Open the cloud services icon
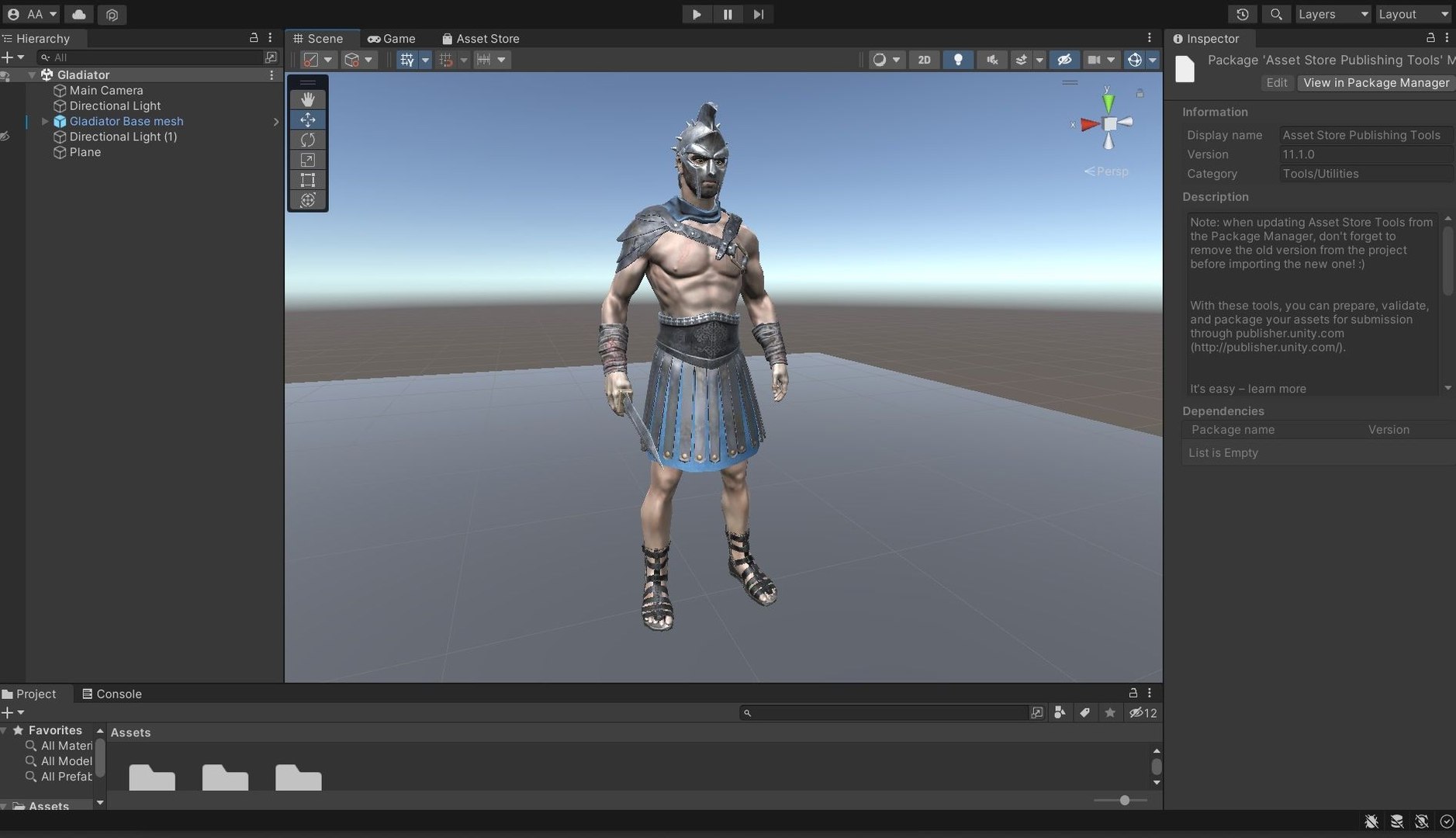 79,14
